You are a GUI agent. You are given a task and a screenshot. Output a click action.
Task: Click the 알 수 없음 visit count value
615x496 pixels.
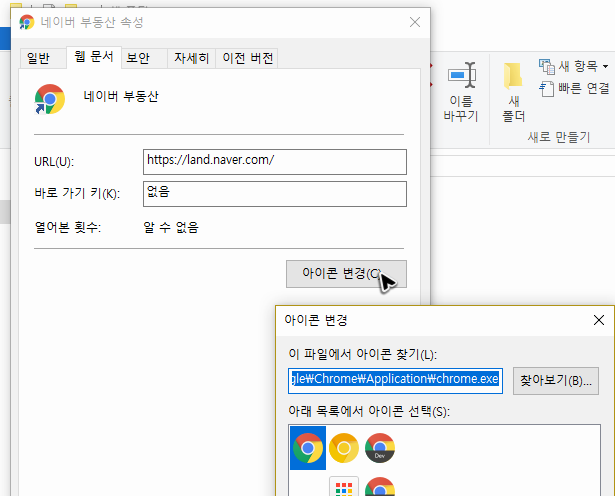point(171,227)
